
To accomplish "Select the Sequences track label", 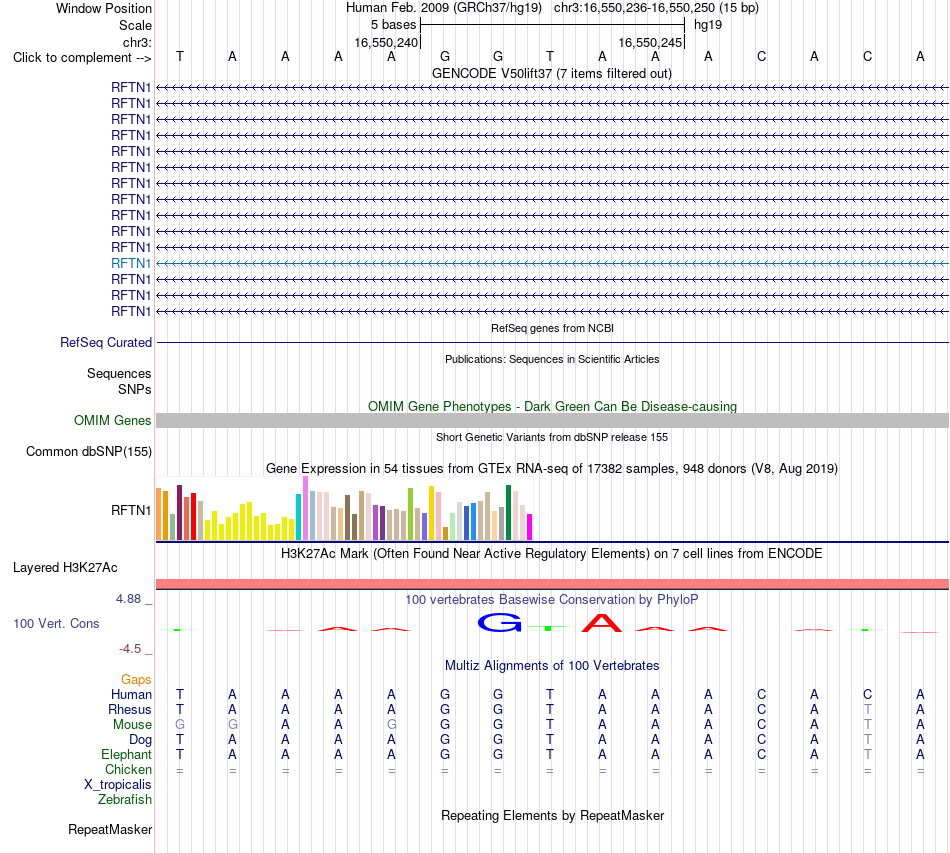I will [x=119, y=373].
